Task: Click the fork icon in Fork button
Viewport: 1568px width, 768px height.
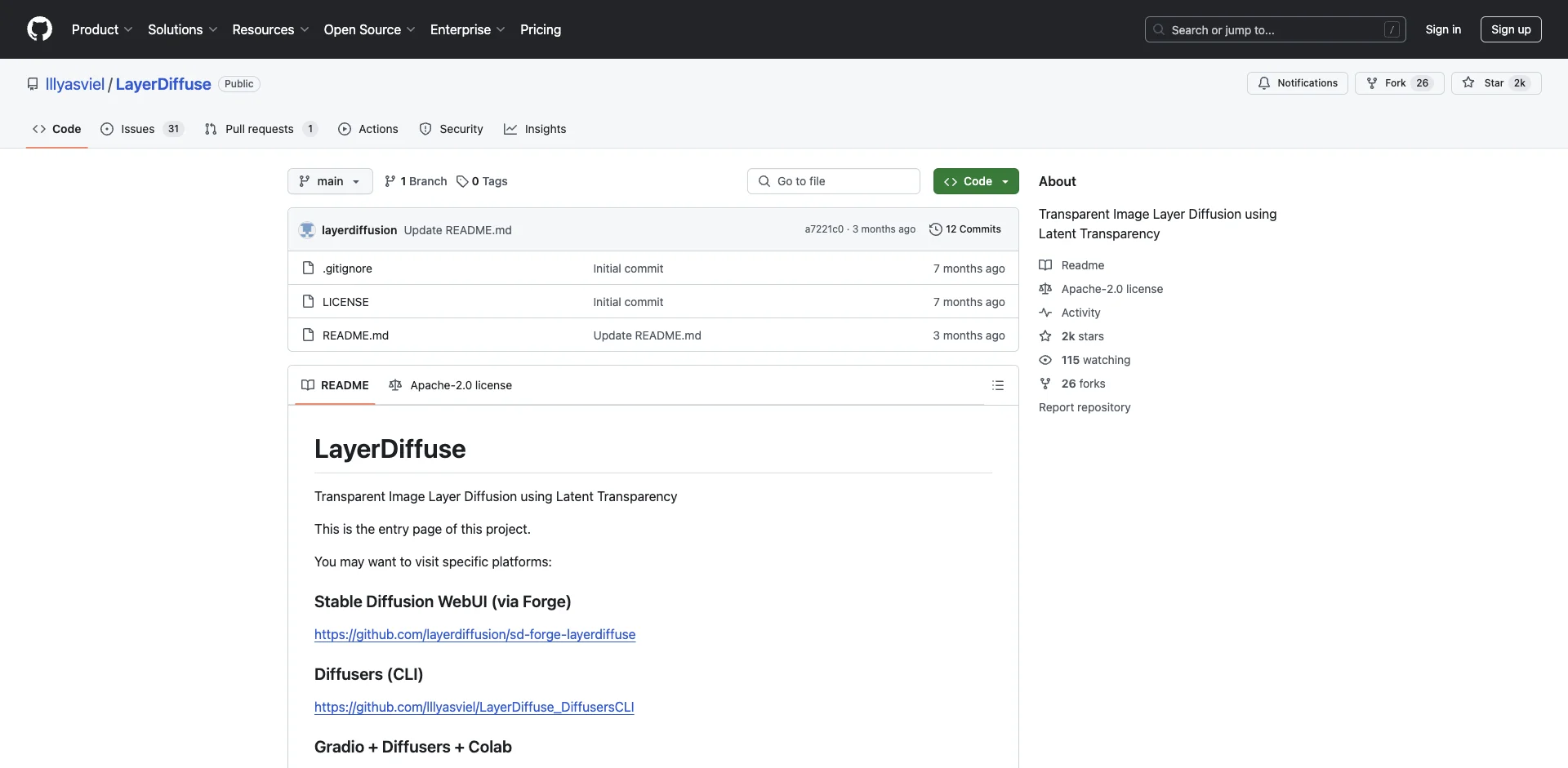Action: 1372,83
